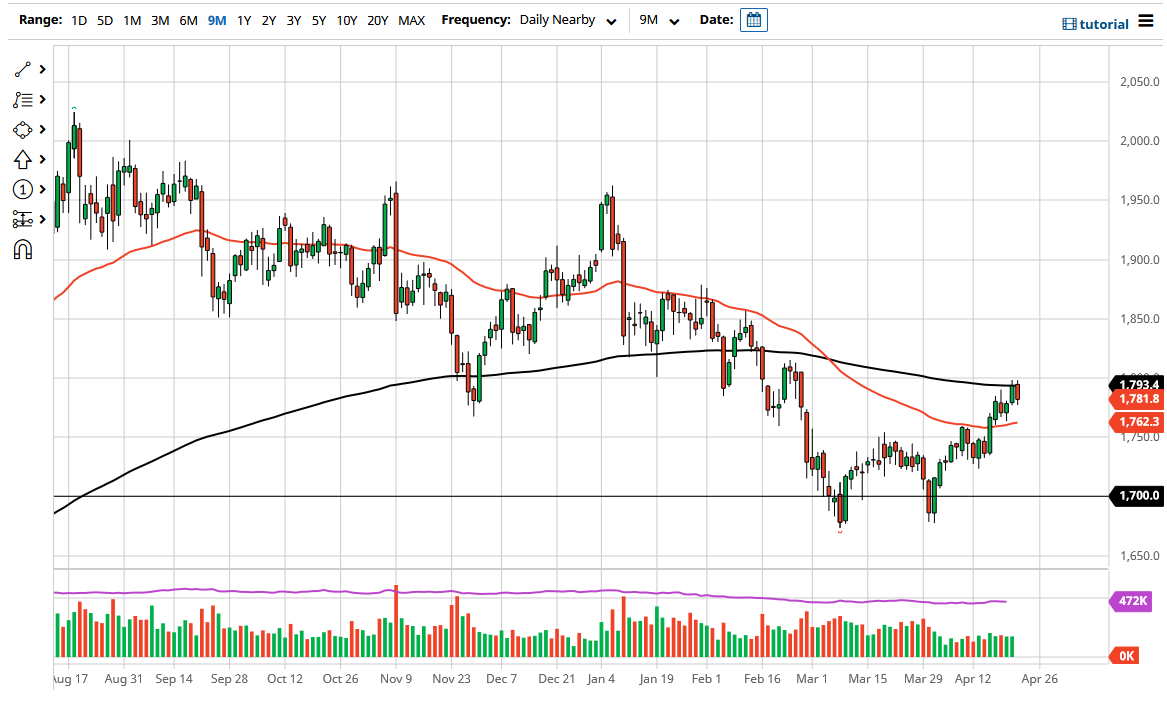Click the Jan 4 date axis label
The width and height of the screenshot is (1167, 707).
tap(601, 679)
